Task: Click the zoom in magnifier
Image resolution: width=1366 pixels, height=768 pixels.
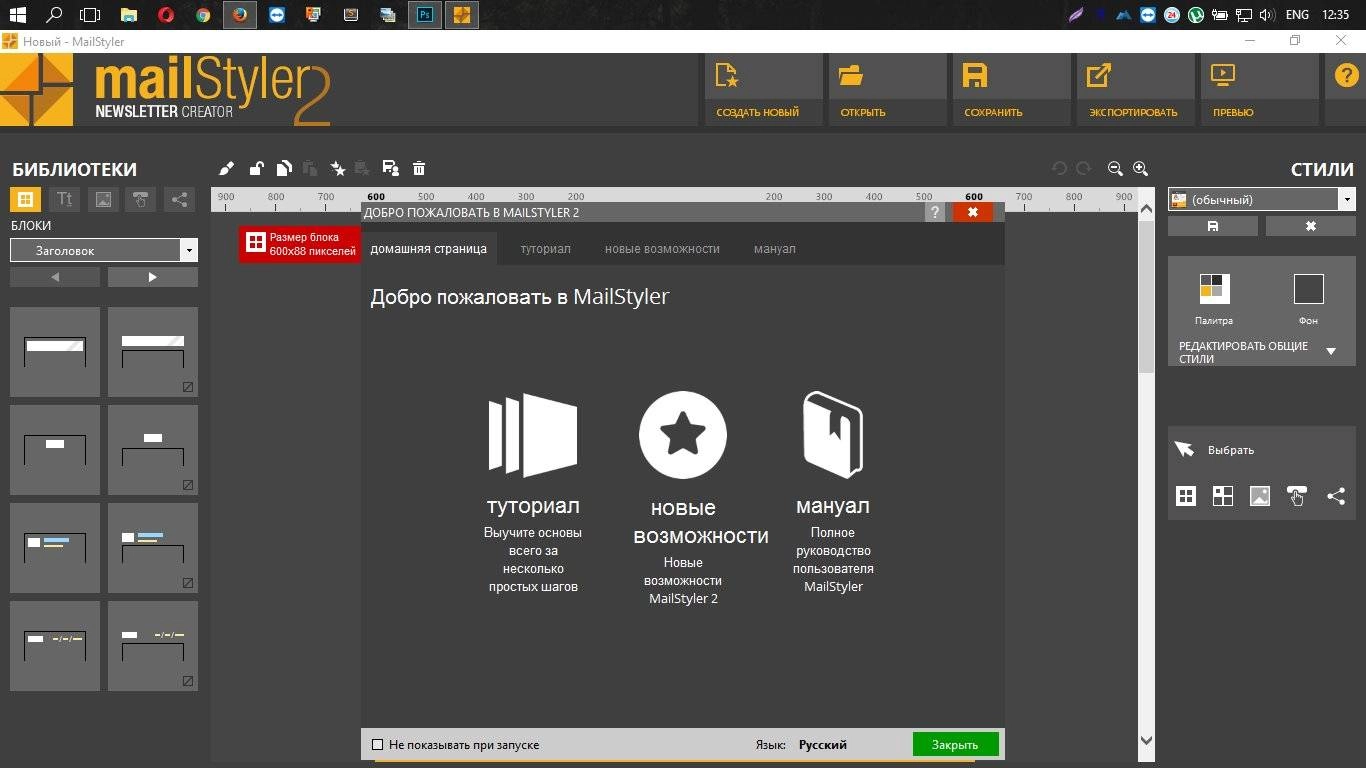Action: click(x=1140, y=168)
